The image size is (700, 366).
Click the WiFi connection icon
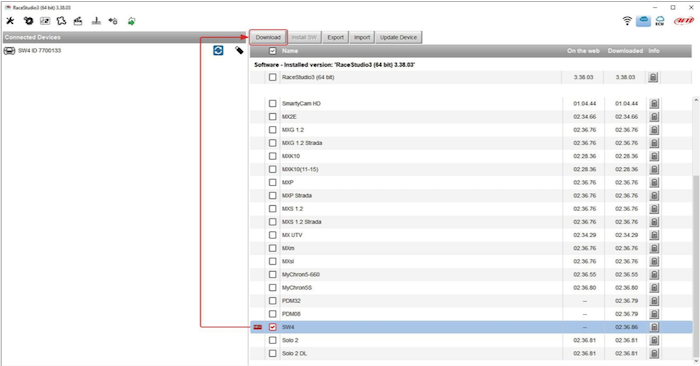click(x=627, y=21)
